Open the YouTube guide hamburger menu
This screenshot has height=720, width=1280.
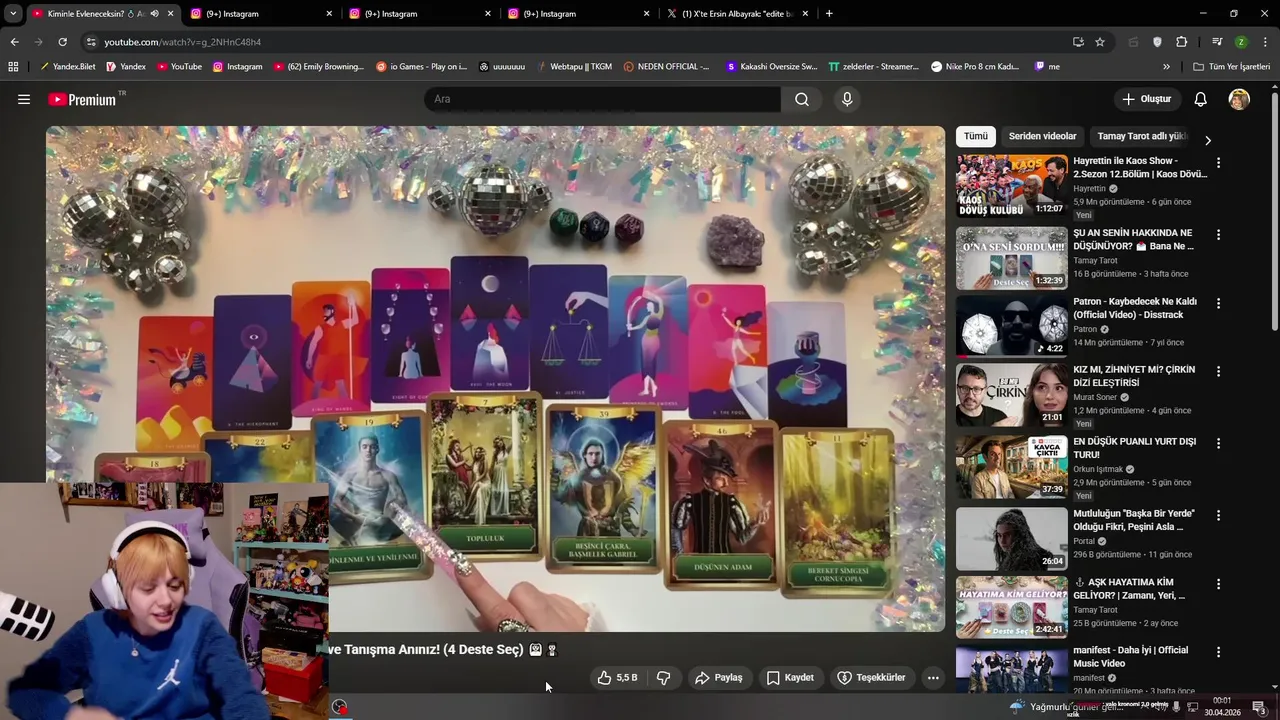(24, 99)
